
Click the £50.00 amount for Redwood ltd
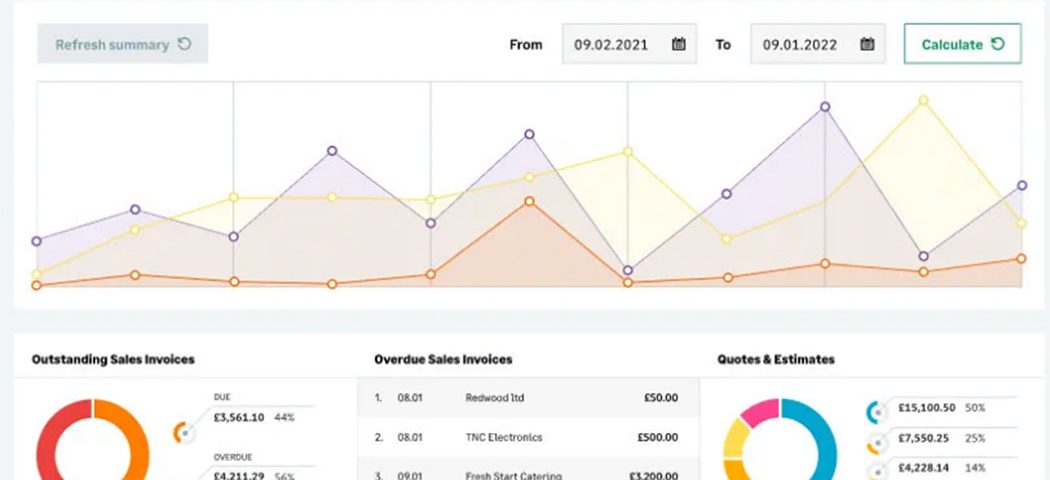click(x=661, y=398)
